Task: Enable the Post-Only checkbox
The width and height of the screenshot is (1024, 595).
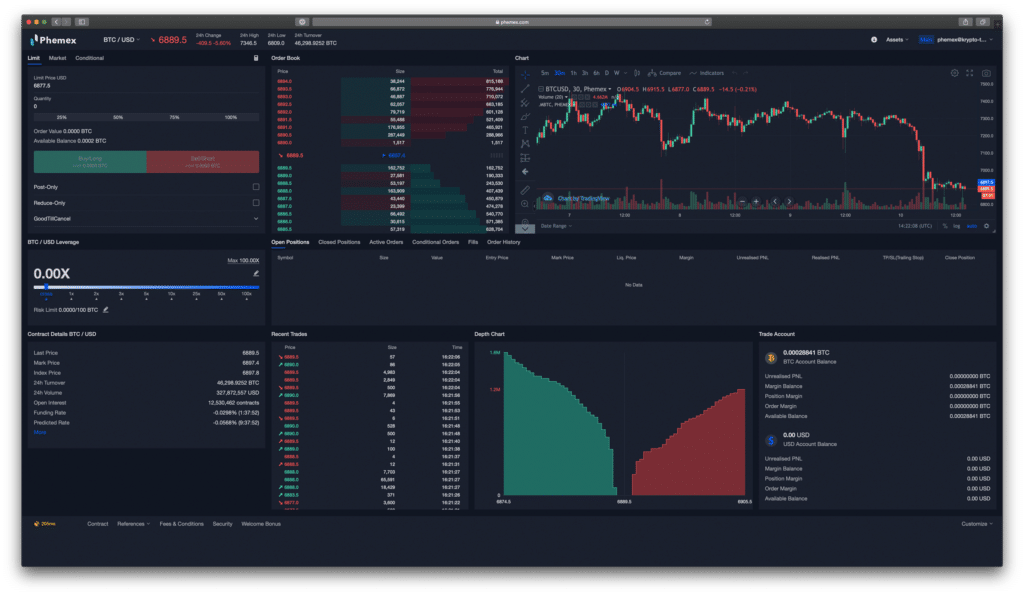Action: [256, 187]
